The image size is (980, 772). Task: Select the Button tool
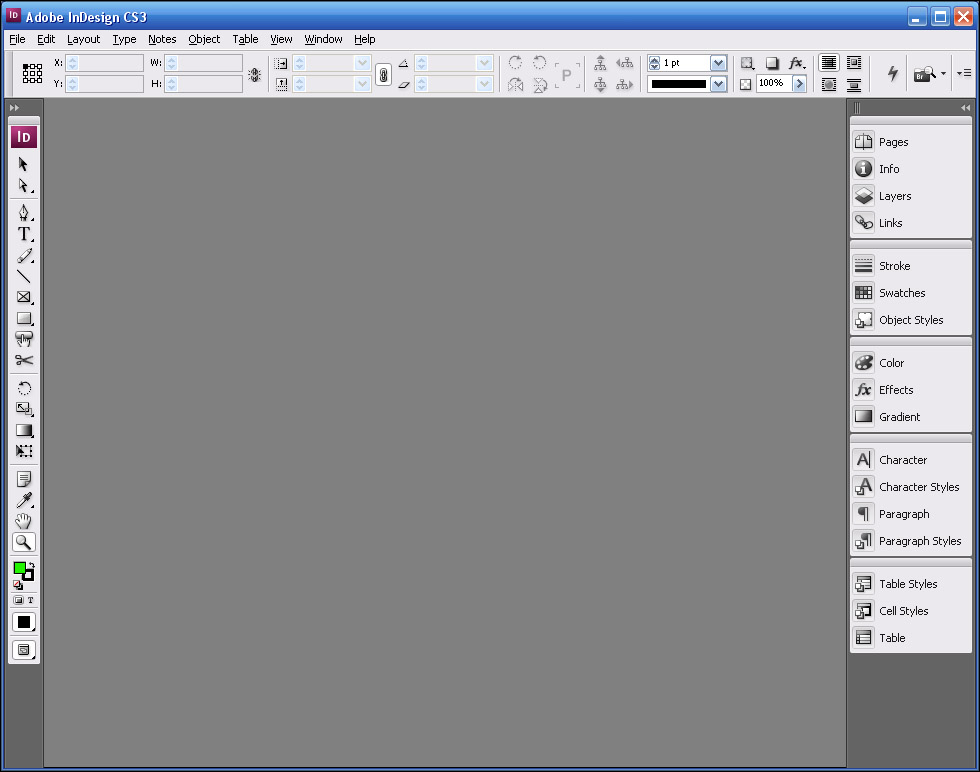tap(24, 339)
